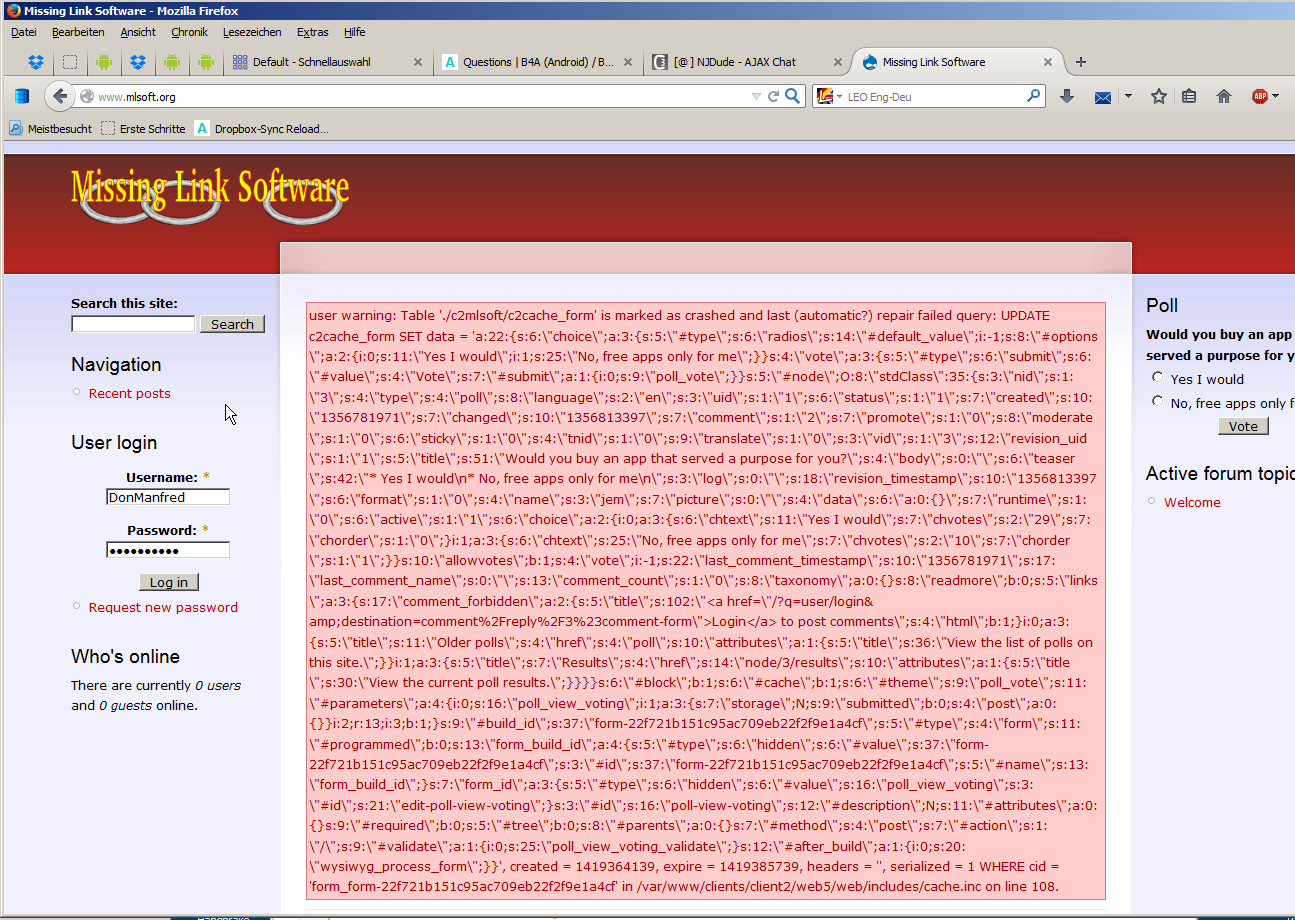Reload the page with the refresh icon
The width and height of the screenshot is (1295, 920).
coord(773,97)
